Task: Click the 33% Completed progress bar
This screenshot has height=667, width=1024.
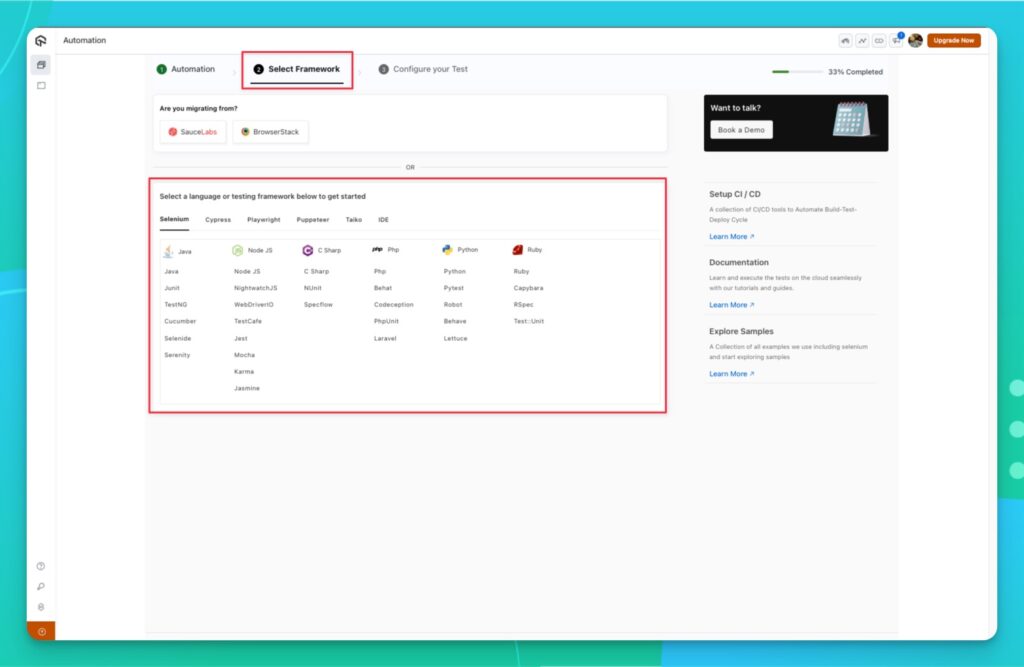Action: click(800, 72)
